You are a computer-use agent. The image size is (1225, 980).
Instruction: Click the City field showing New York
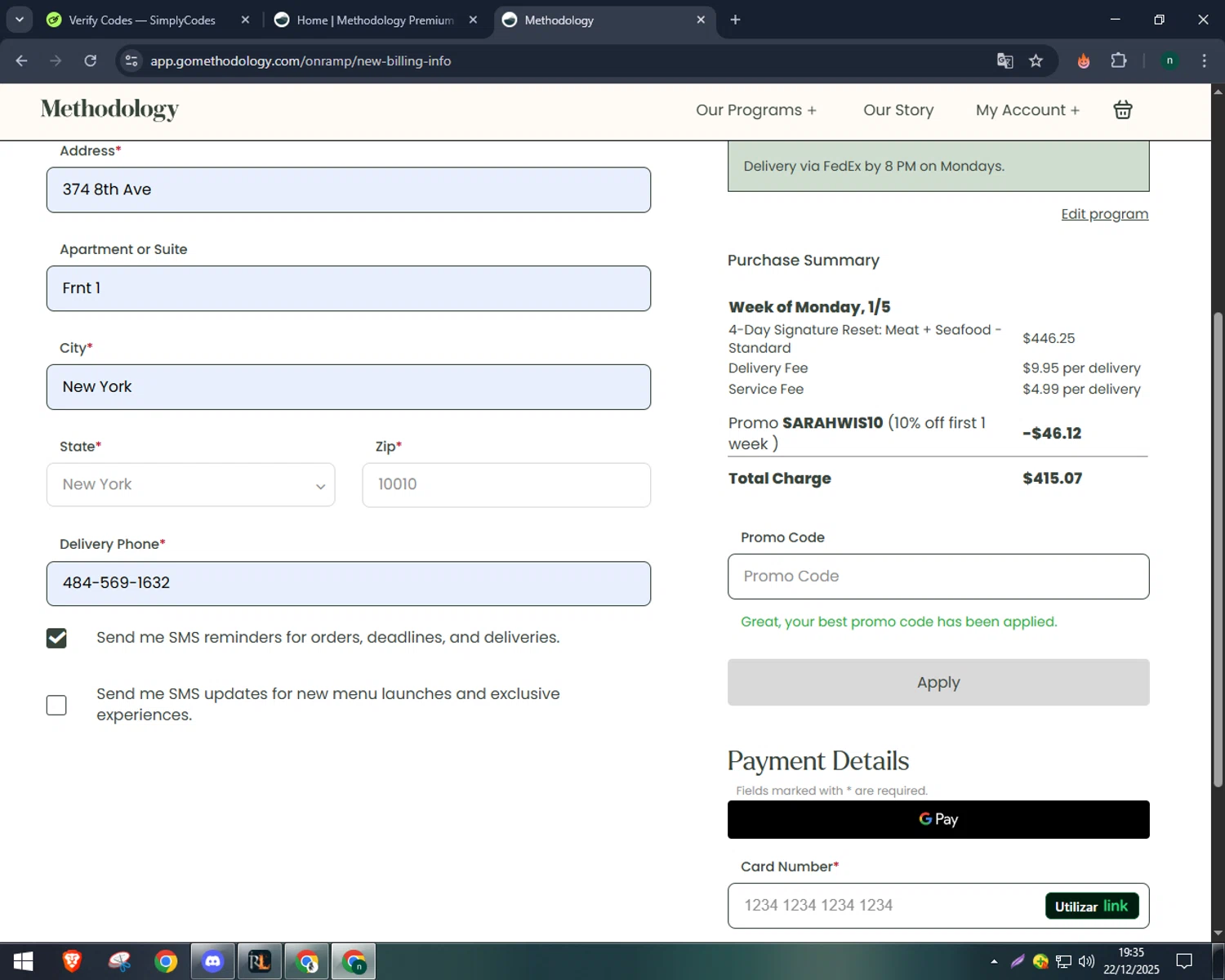[x=349, y=387]
